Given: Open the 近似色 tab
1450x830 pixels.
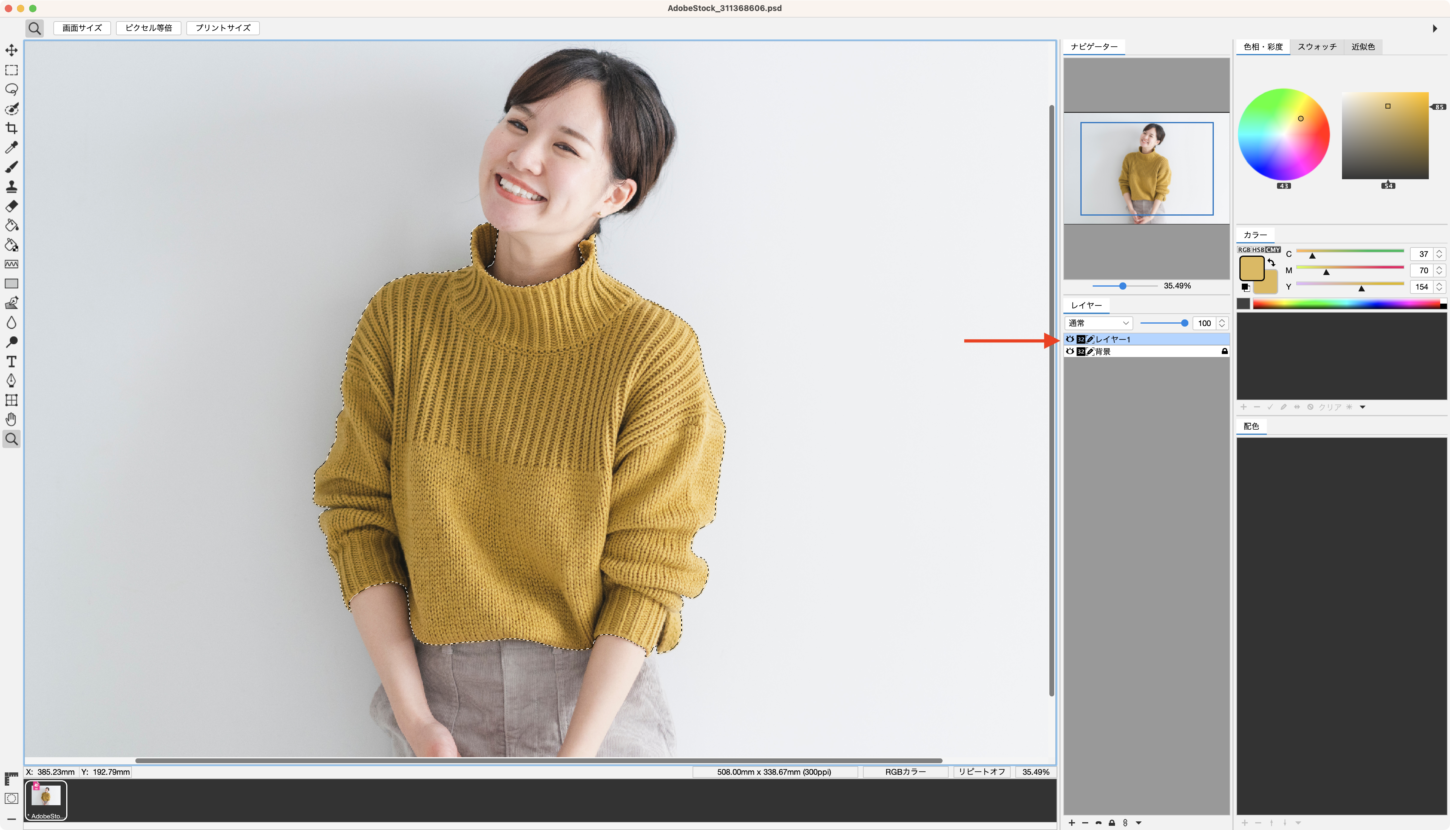Looking at the screenshot, I should 1362,47.
